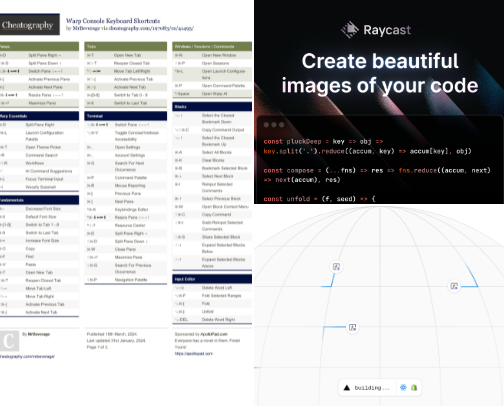
Task: Click the Account Settings row
Action: click(x=125, y=155)
